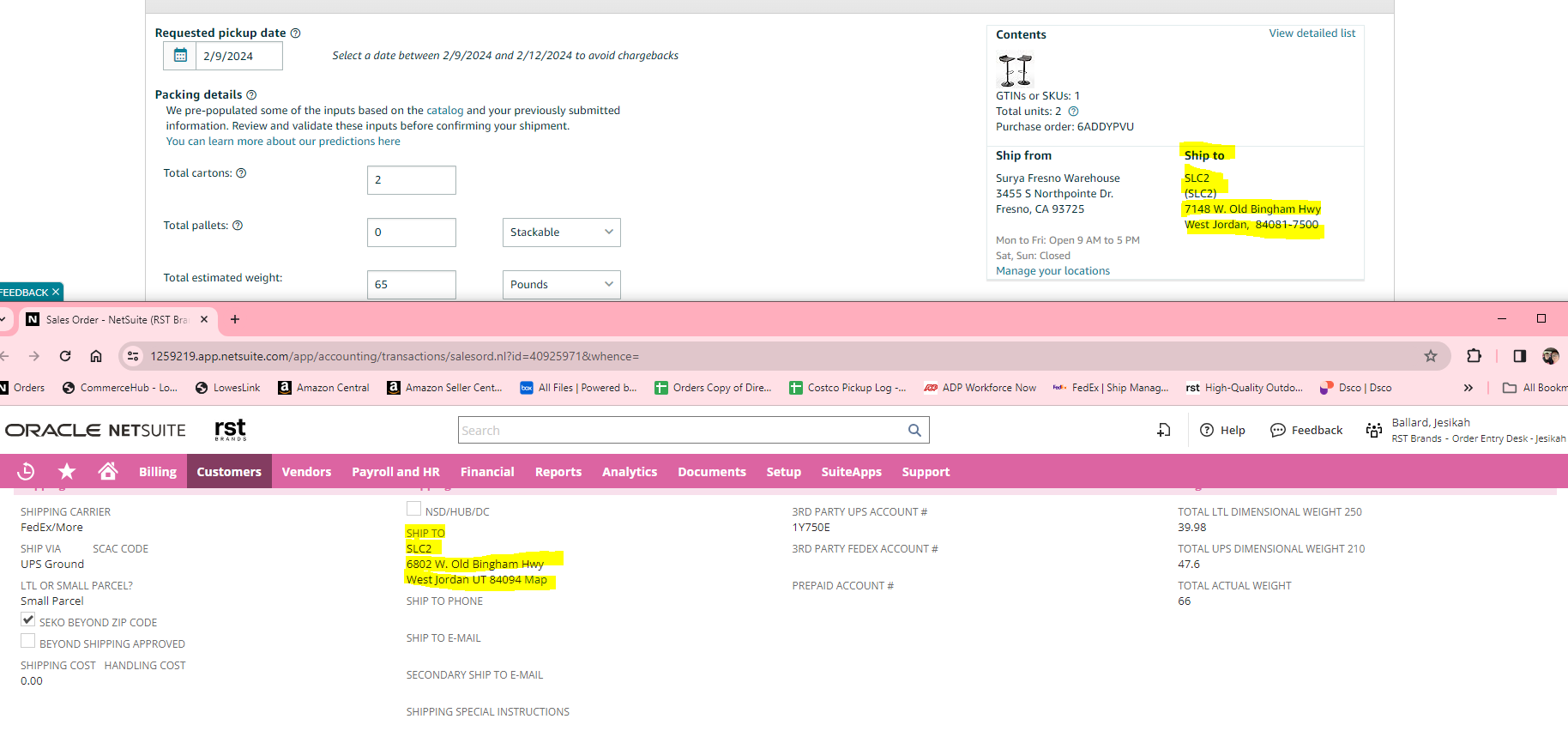Click help icon next to Total cartons
1568x737 pixels.
coord(242,173)
